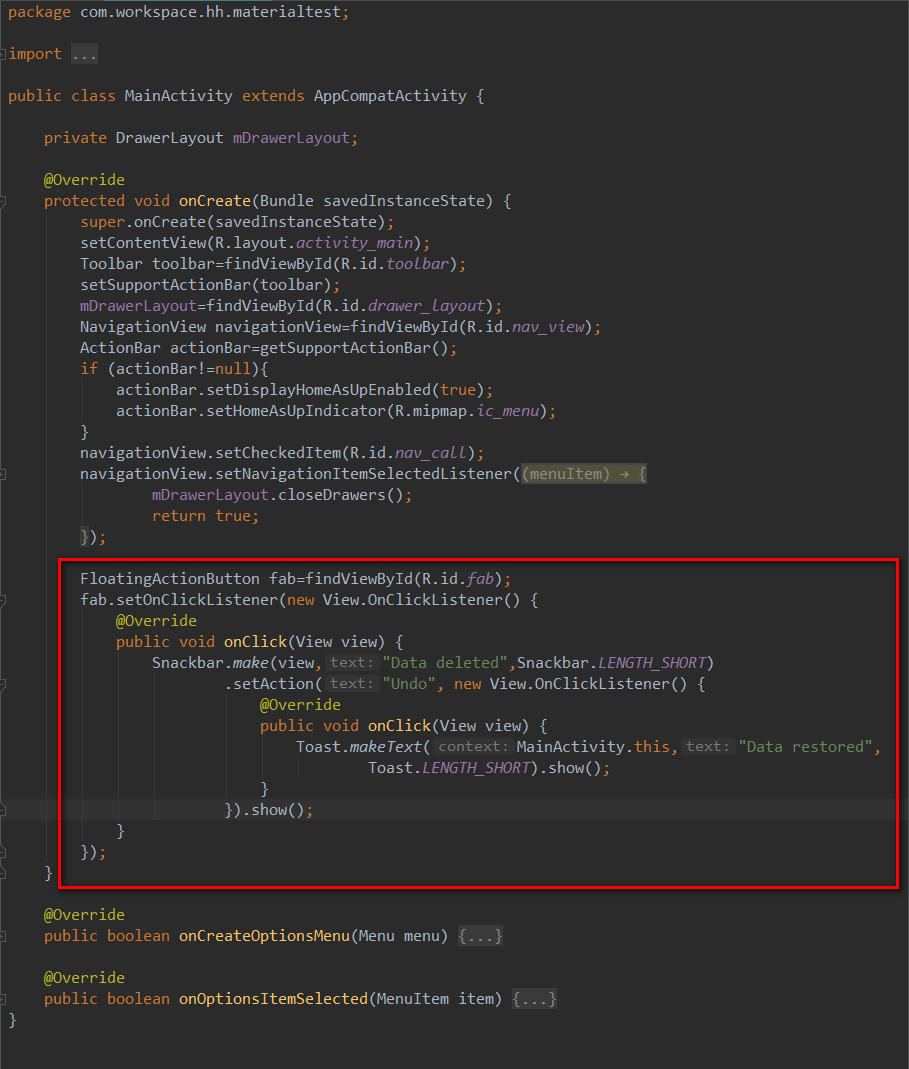Click the 'closeDrawers' method call
This screenshot has width=909, height=1069.
332,495
